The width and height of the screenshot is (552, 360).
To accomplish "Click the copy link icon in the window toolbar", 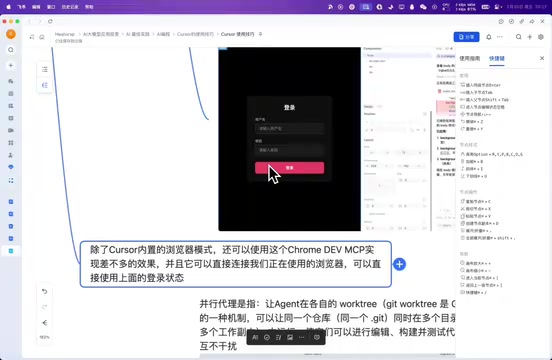I will (522, 21).
